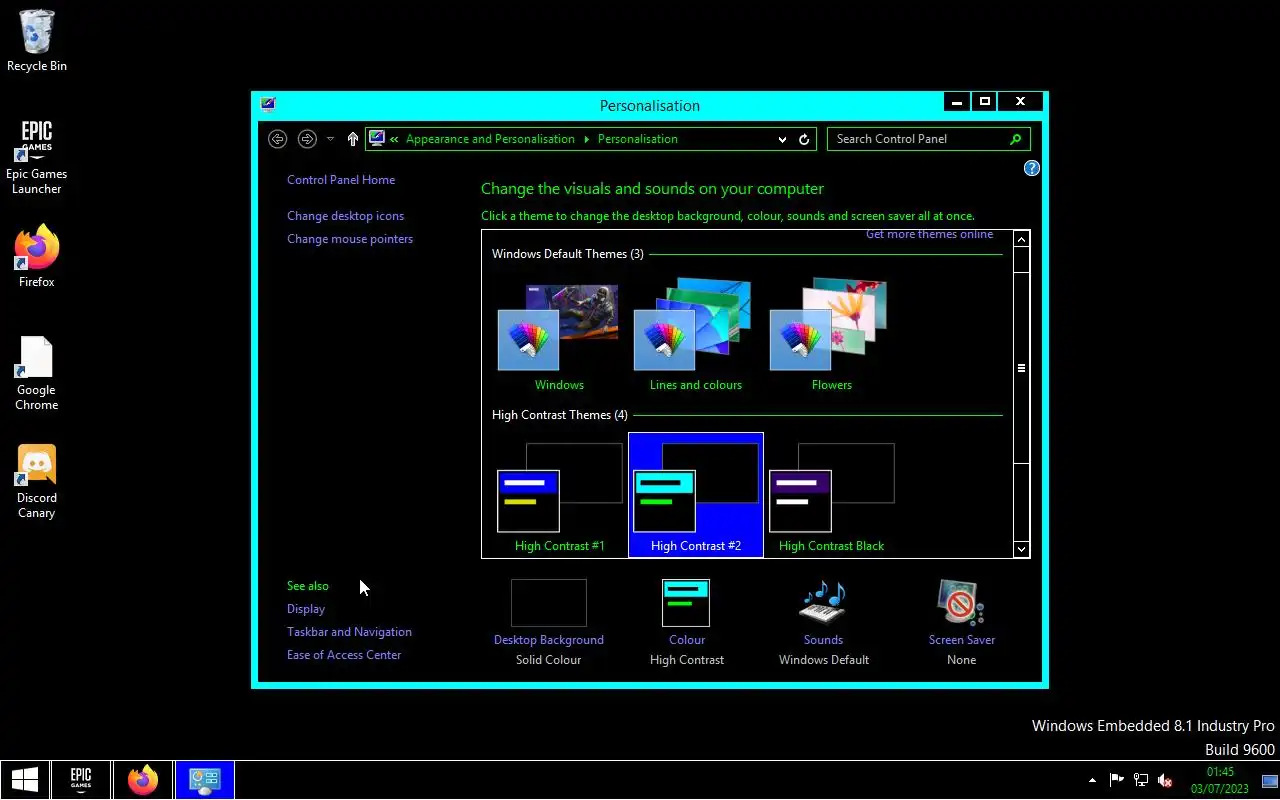This screenshot has height=800, width=1280.
Task: Select the High Contrast #2 theme
Action: point(696,496)
